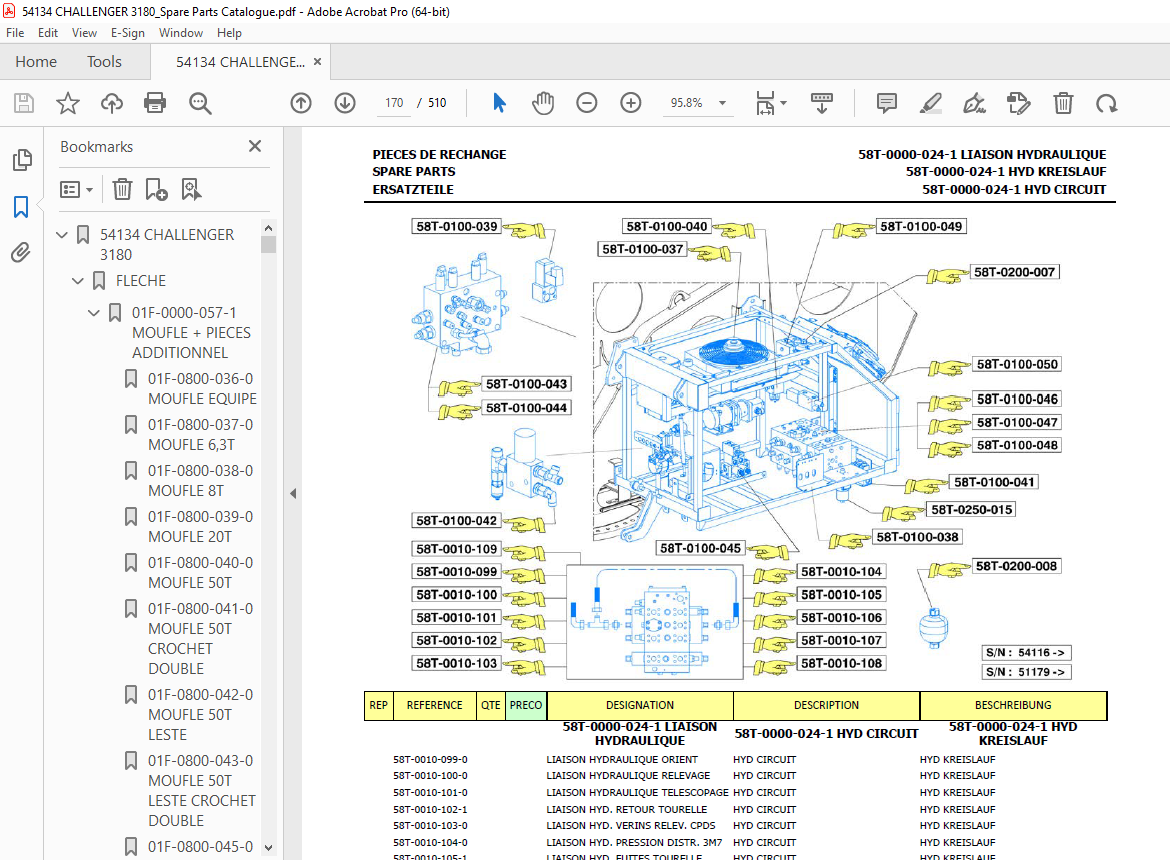The image size is (1170, 860).
Task: Open bookmark 01F-0800-043-0 LESTE CROCHET DOUBLE
Action: 201,791
